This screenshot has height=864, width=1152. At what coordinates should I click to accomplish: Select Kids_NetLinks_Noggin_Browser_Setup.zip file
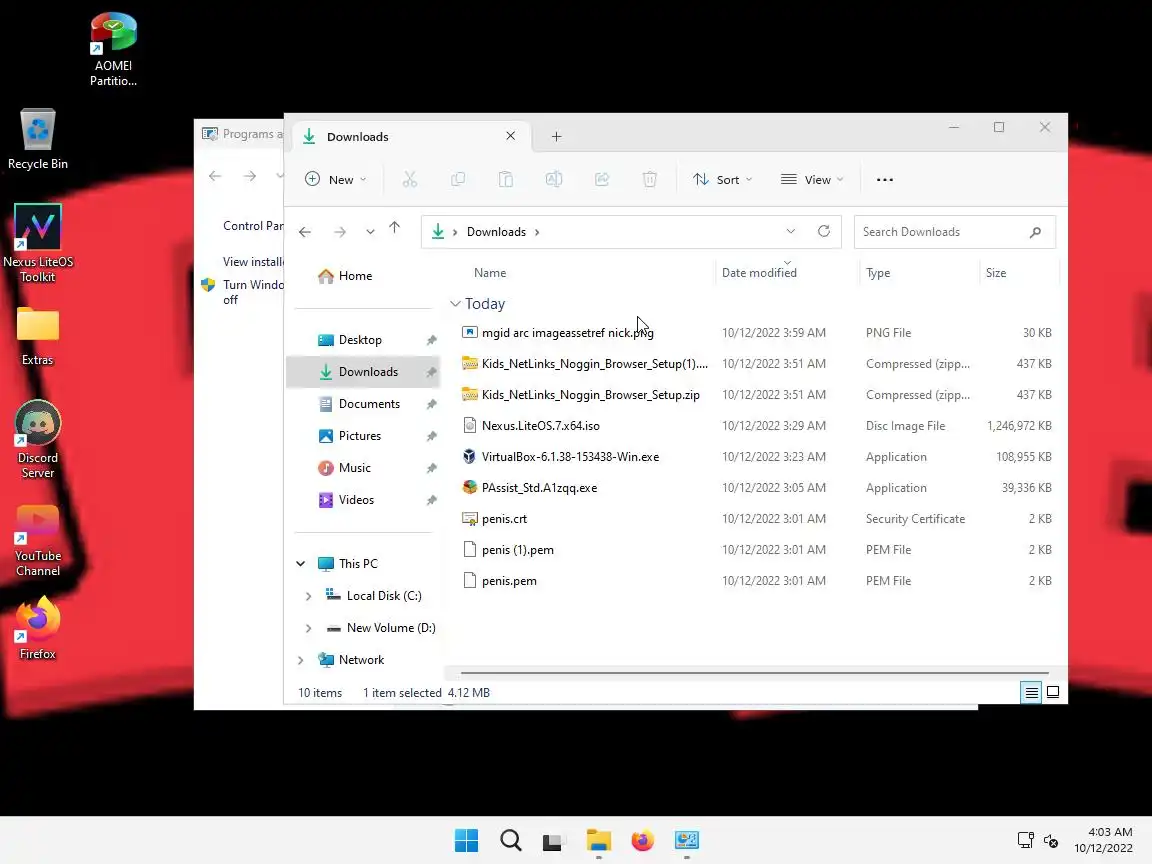(x=757, y=395)
